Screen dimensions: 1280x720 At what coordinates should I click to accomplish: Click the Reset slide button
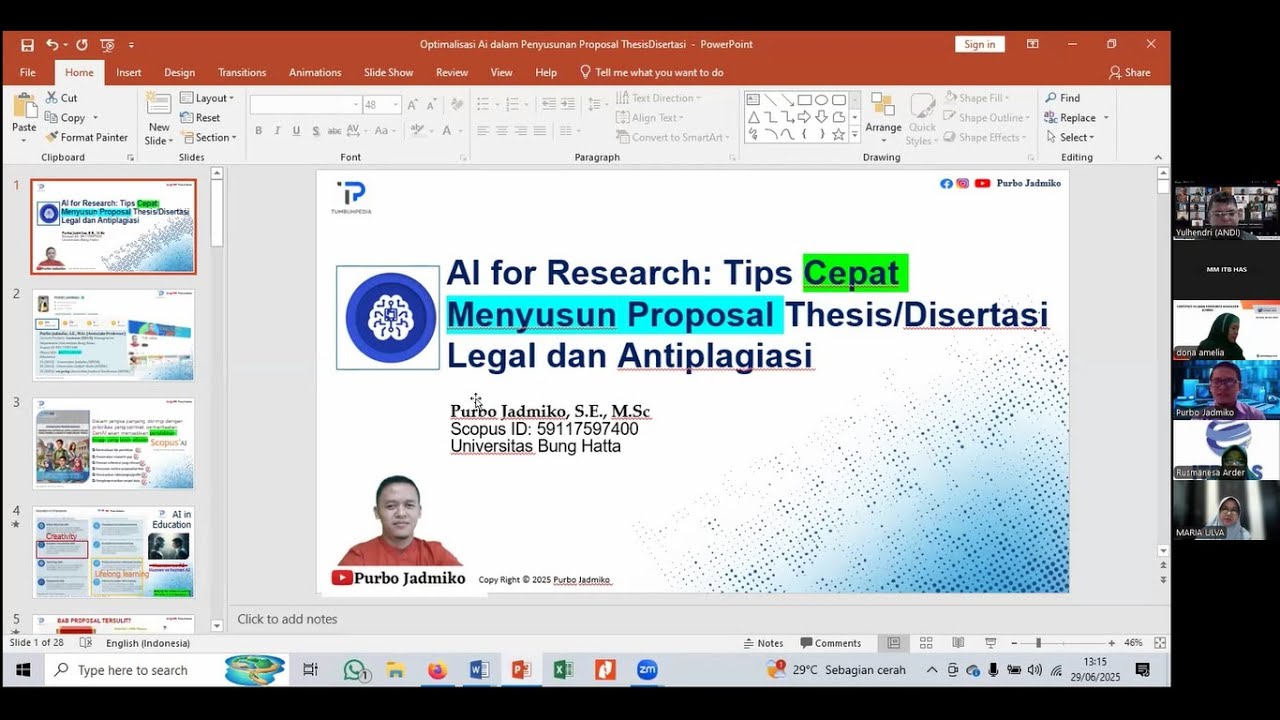coord(200,118)
